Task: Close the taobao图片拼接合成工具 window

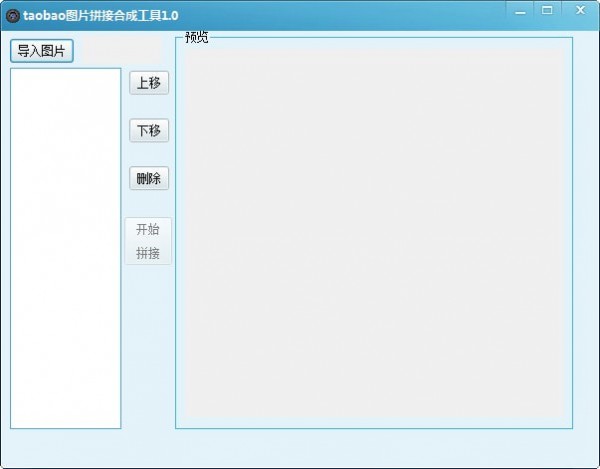Action: [x=580, y=10]
